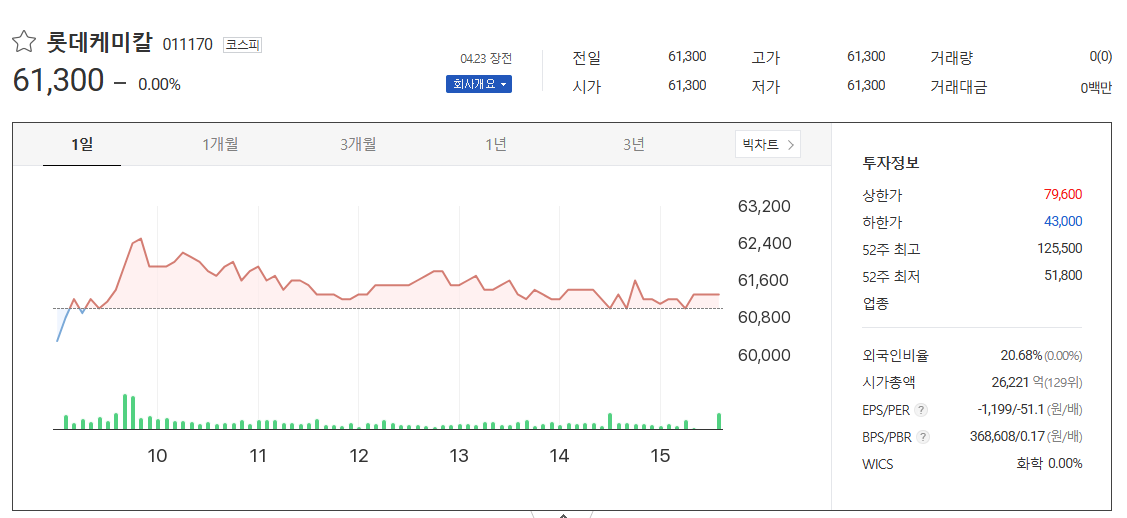Viewport: 1127px width, 518px height.
Task: Click 외국인비율 value 20.68%
Action: 1021,356
